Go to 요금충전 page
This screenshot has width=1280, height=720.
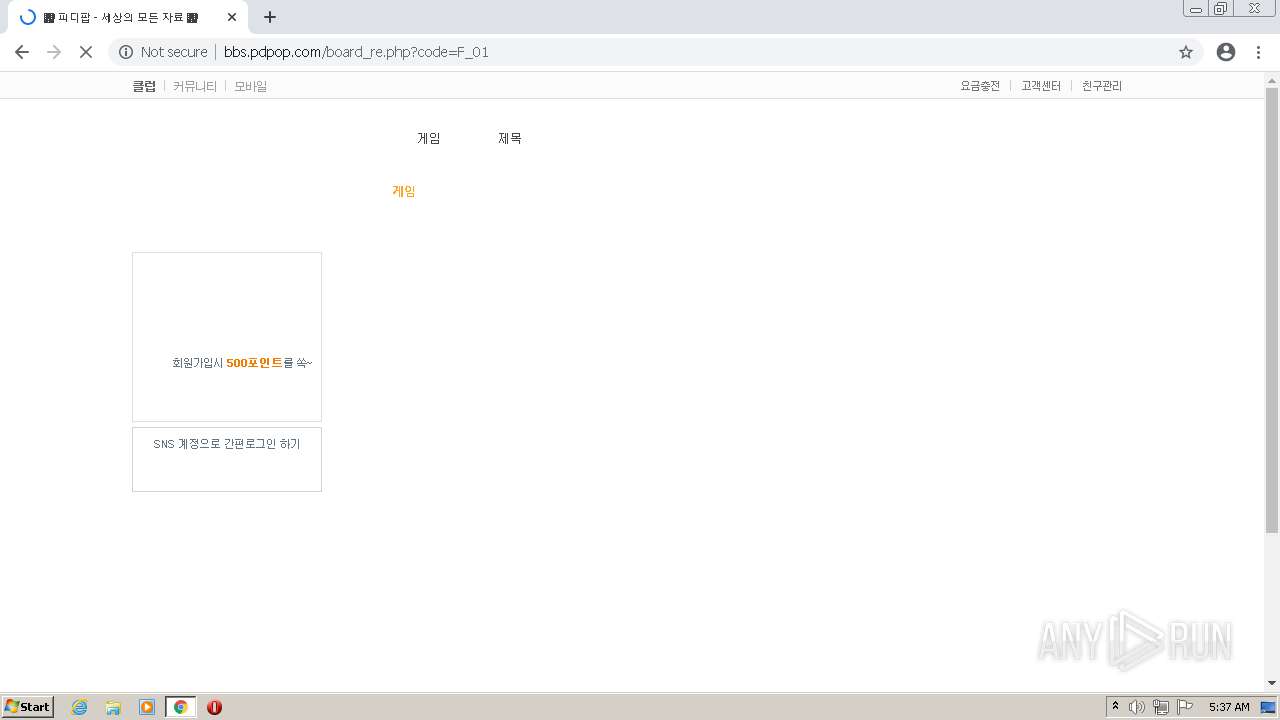coord(980,86)
